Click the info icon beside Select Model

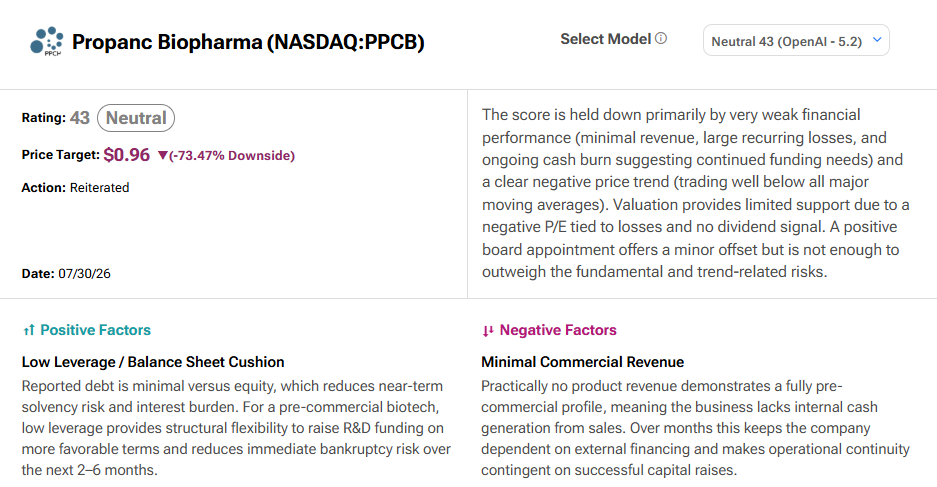(661, 38)
